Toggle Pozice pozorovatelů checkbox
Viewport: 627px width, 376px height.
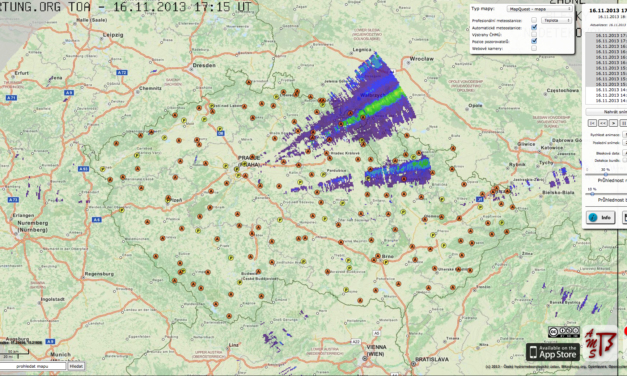coord(534,41)
